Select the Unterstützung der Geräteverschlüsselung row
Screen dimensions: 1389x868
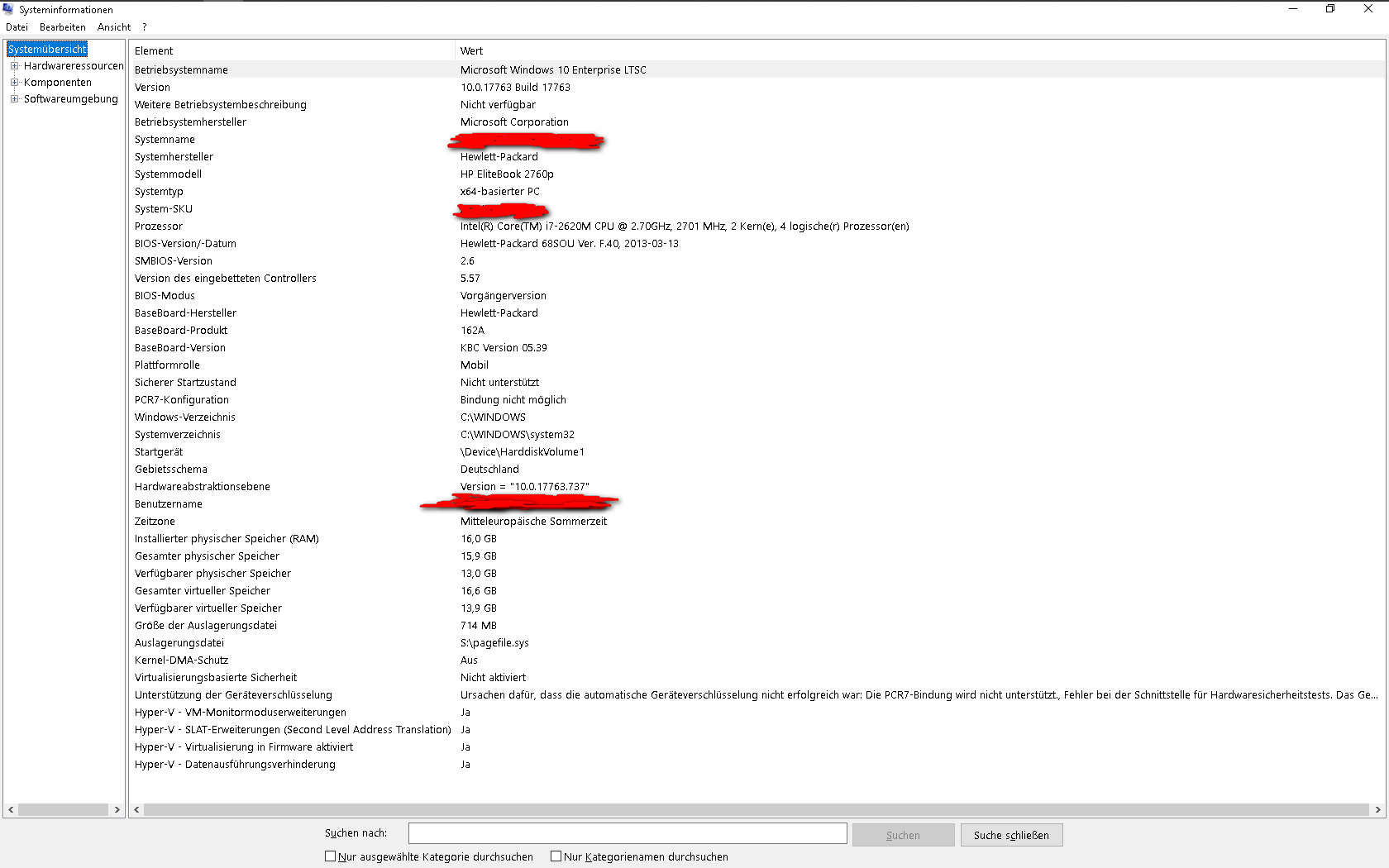pos(757,695)
